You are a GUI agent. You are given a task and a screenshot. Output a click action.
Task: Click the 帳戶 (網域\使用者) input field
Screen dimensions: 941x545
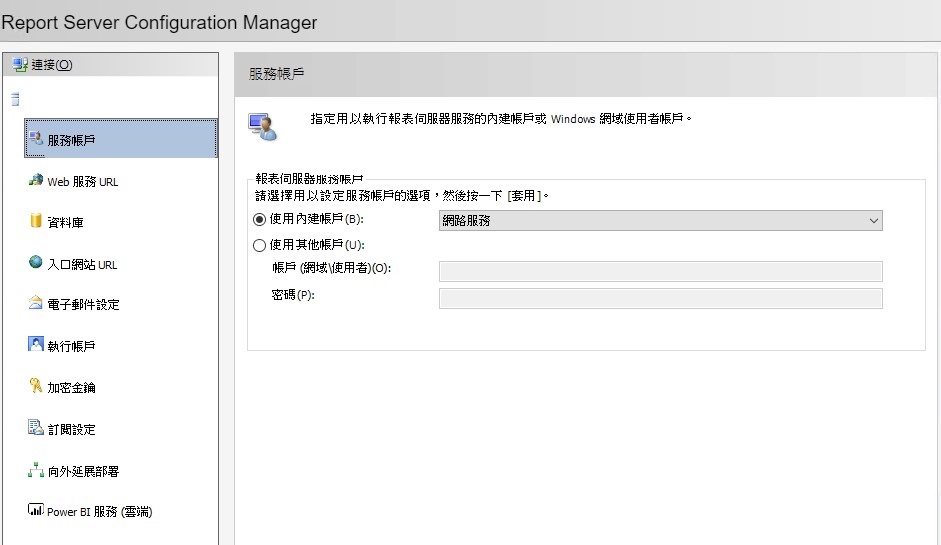click(660, 271)
